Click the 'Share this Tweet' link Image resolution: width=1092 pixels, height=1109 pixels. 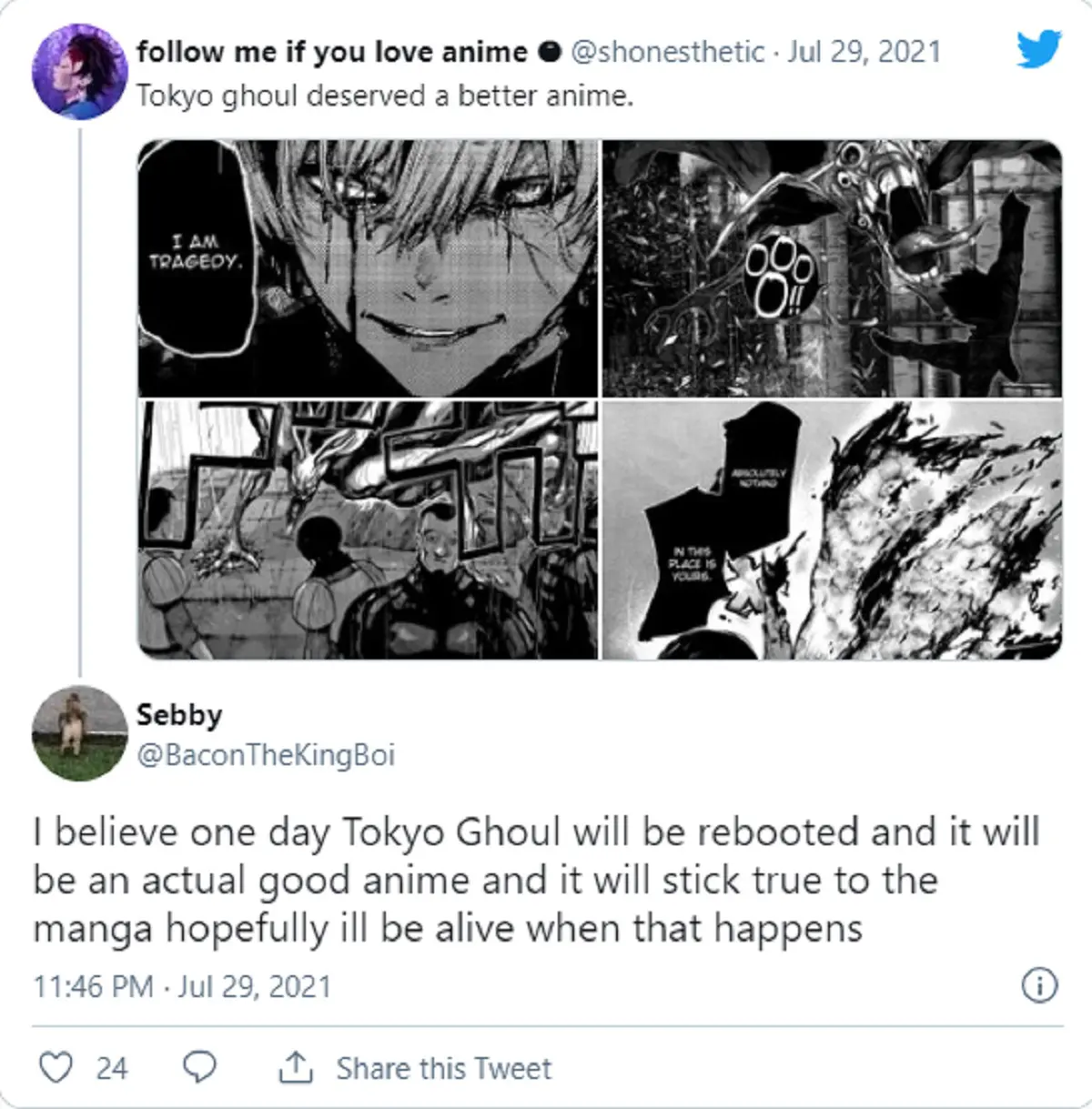coord(444,1068)
